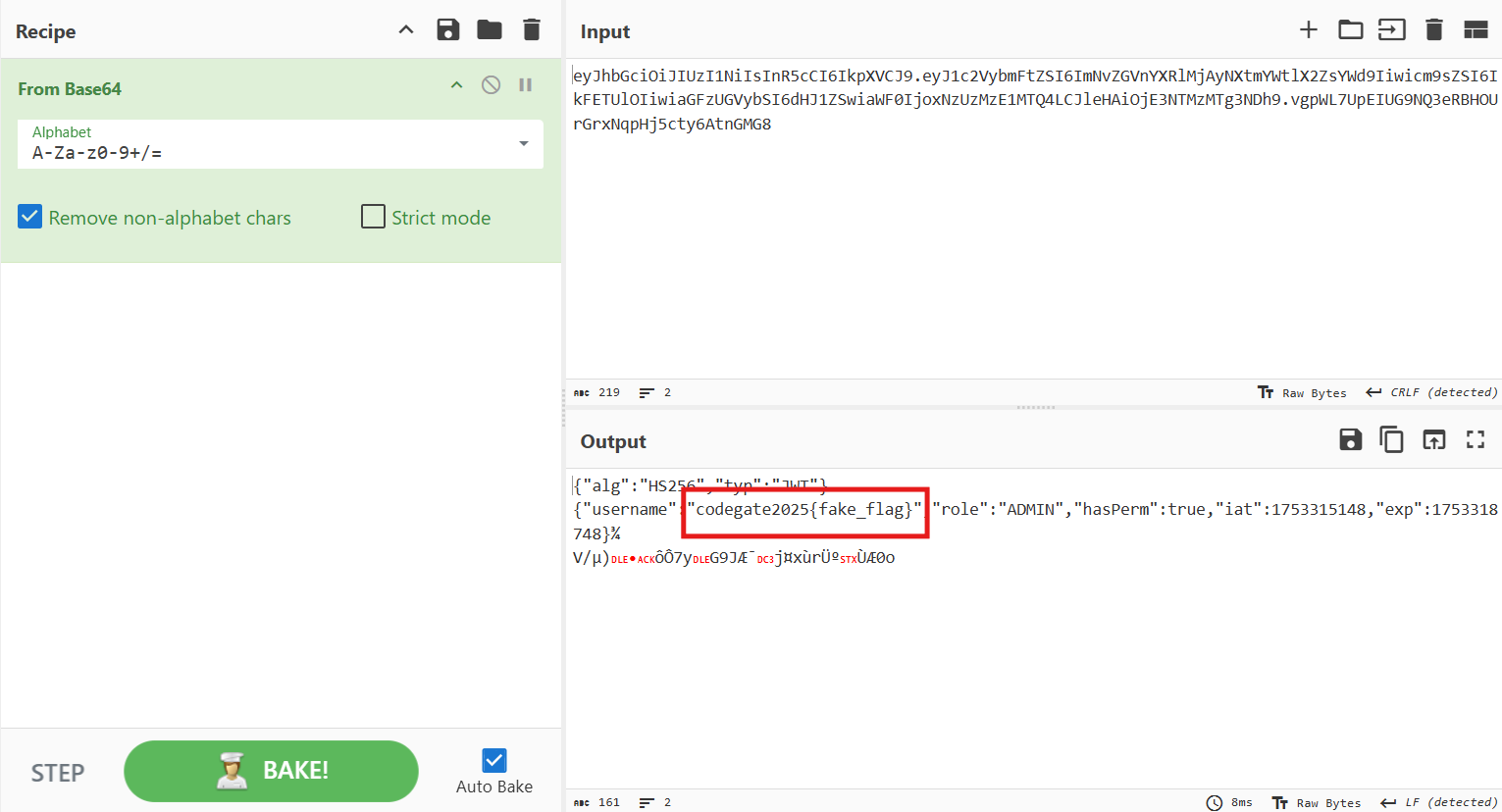Open a folder as input

coord(1351,30)
